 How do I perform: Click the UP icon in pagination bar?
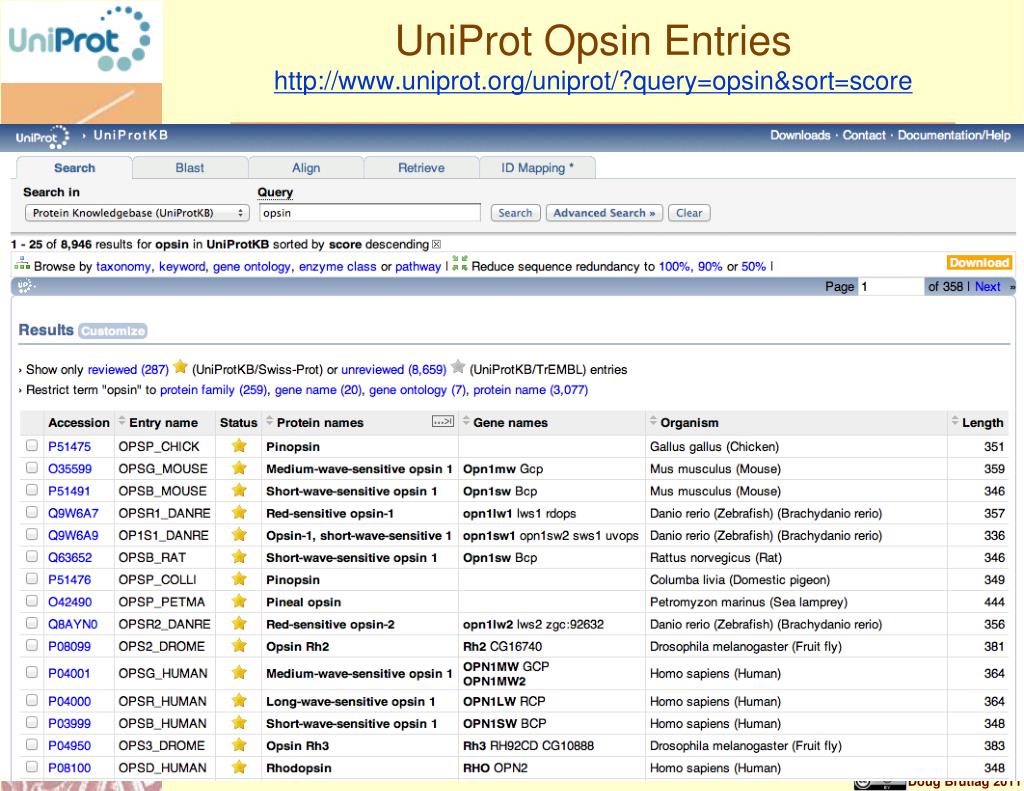pos(27,286)
